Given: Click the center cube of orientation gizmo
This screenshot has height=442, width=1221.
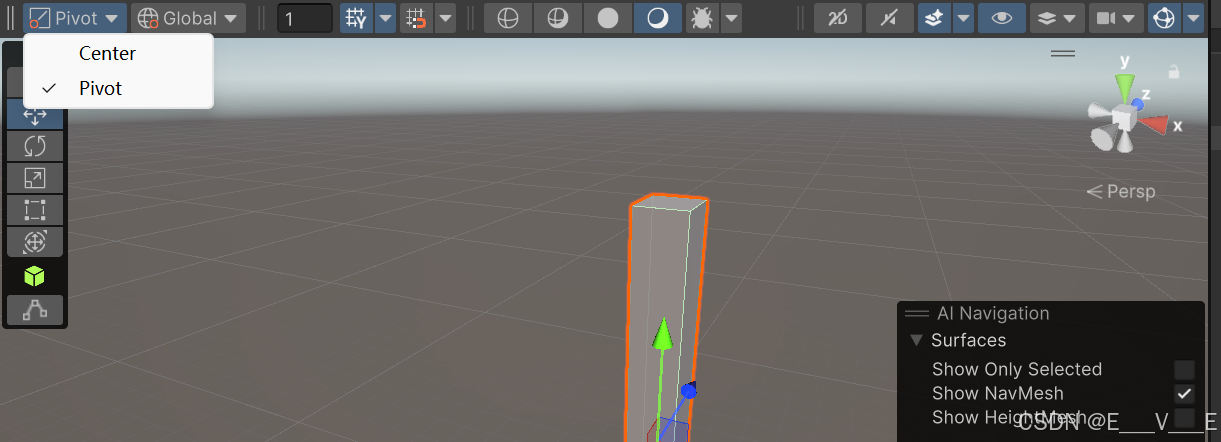Looking at the screenshot, I should click(x=1122, y=120).
